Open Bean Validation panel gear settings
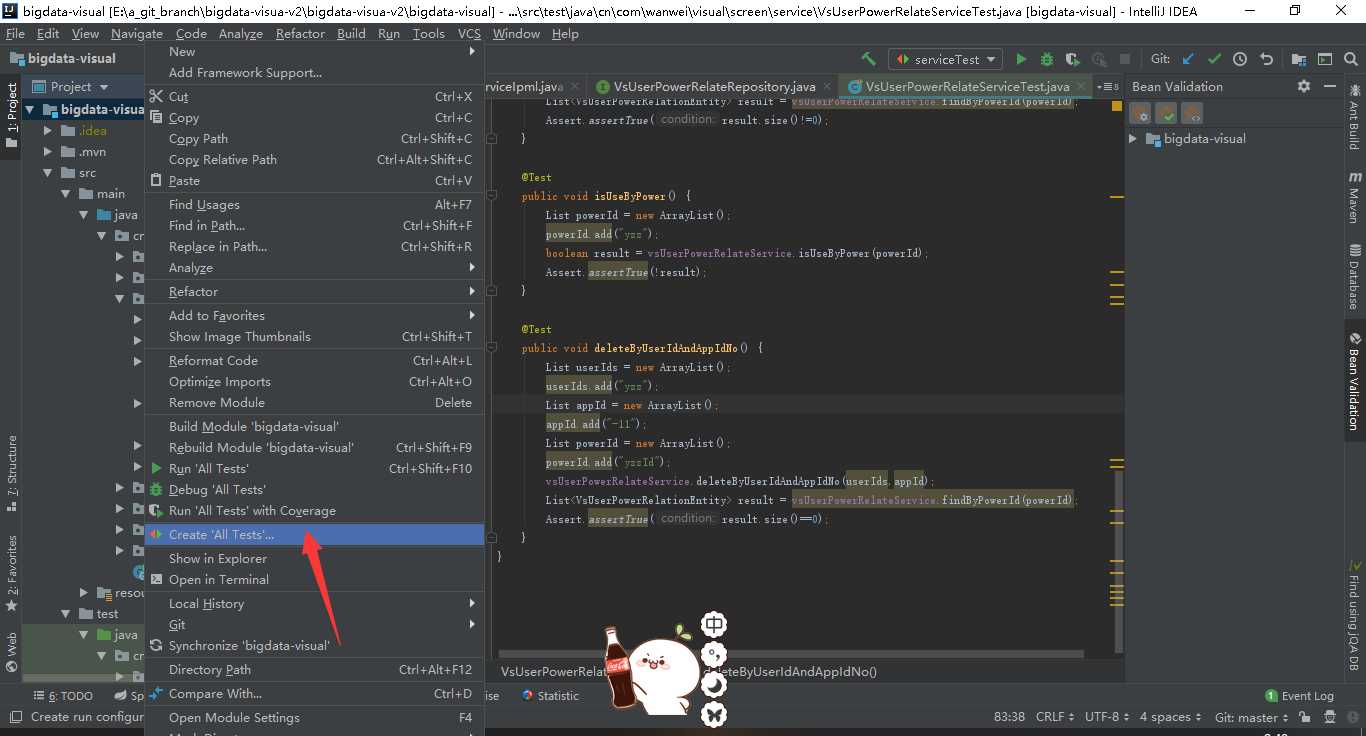This screenshot has height=736, width=1366. pos(1303,86)
